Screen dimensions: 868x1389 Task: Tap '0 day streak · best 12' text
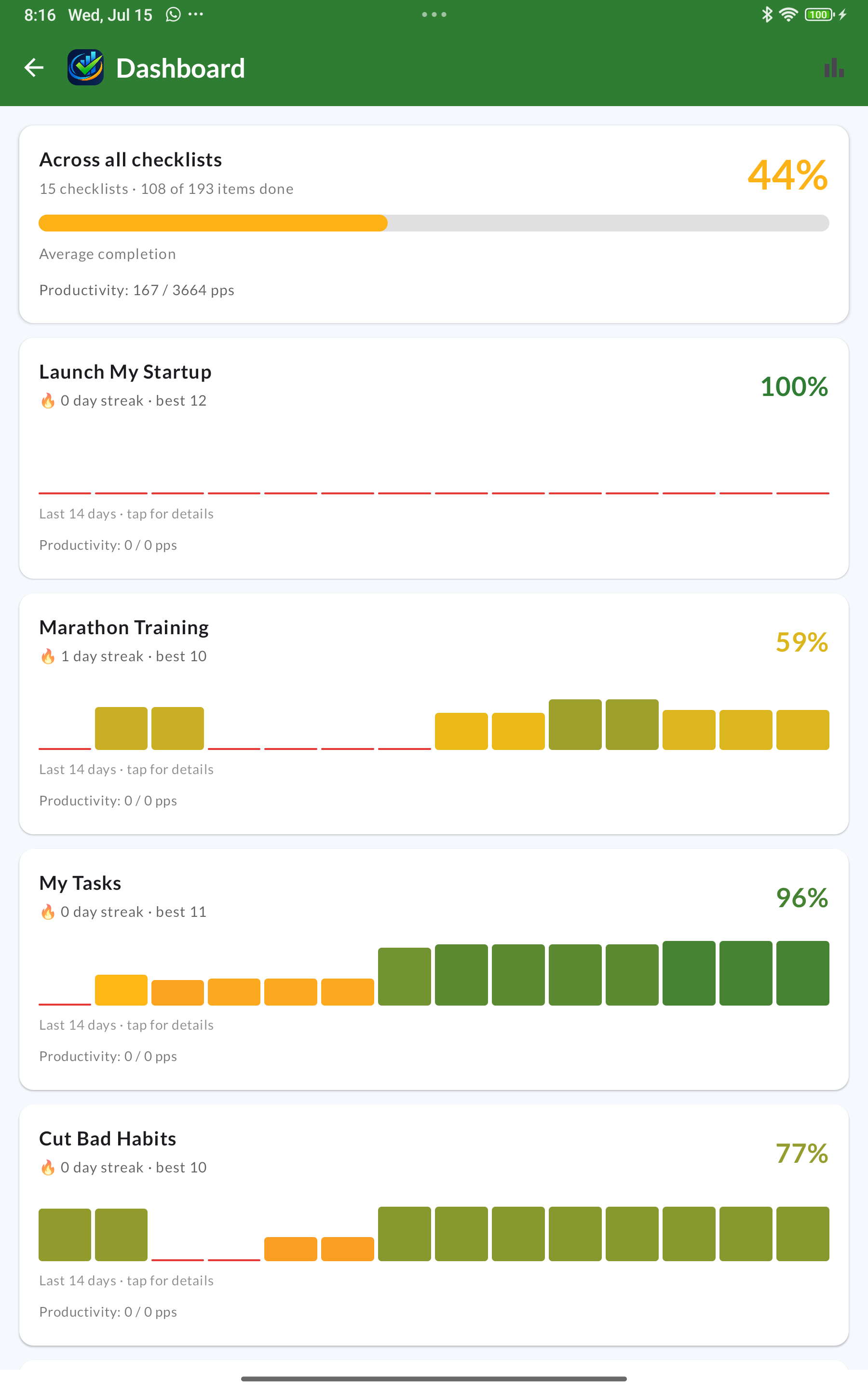tap(134, 401)
